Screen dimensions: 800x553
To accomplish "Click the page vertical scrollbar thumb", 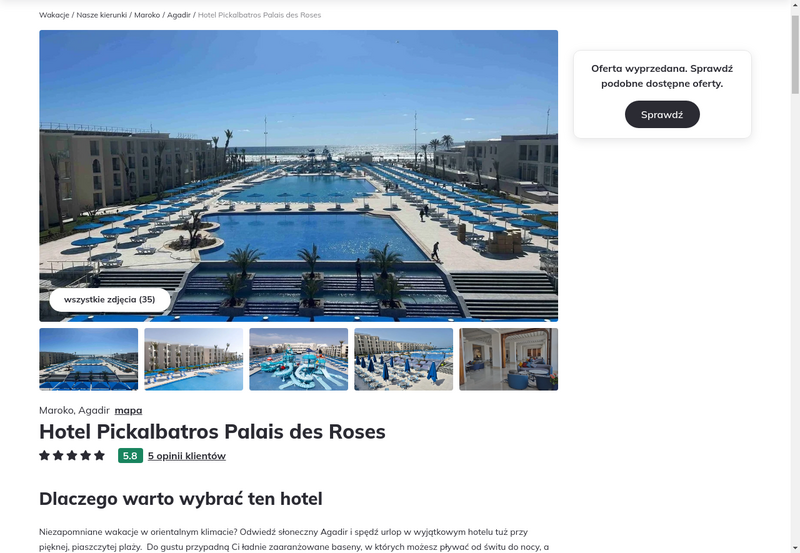I will click(795, 54).
